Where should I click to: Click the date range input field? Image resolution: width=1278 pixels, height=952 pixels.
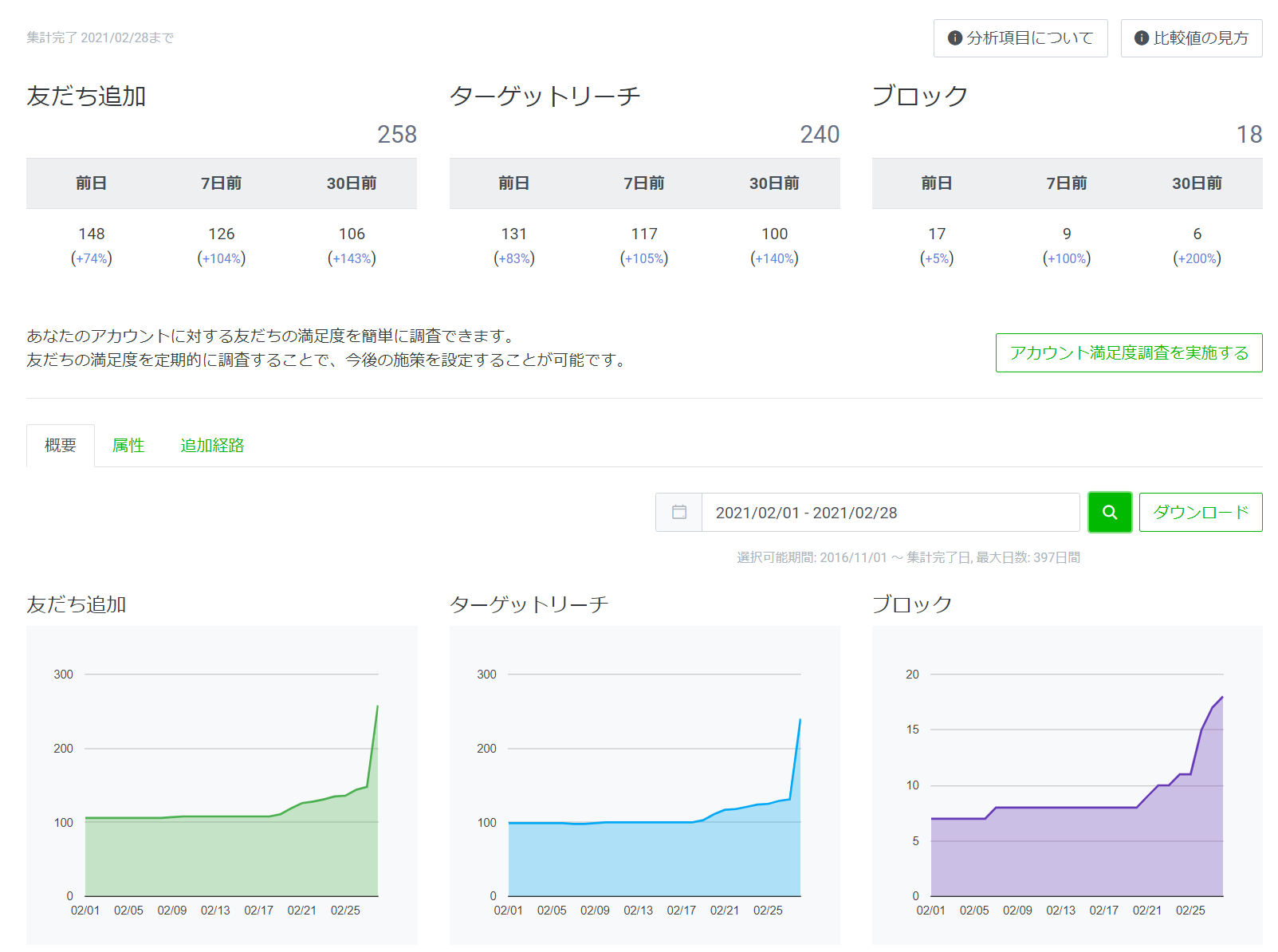(890, 512)
